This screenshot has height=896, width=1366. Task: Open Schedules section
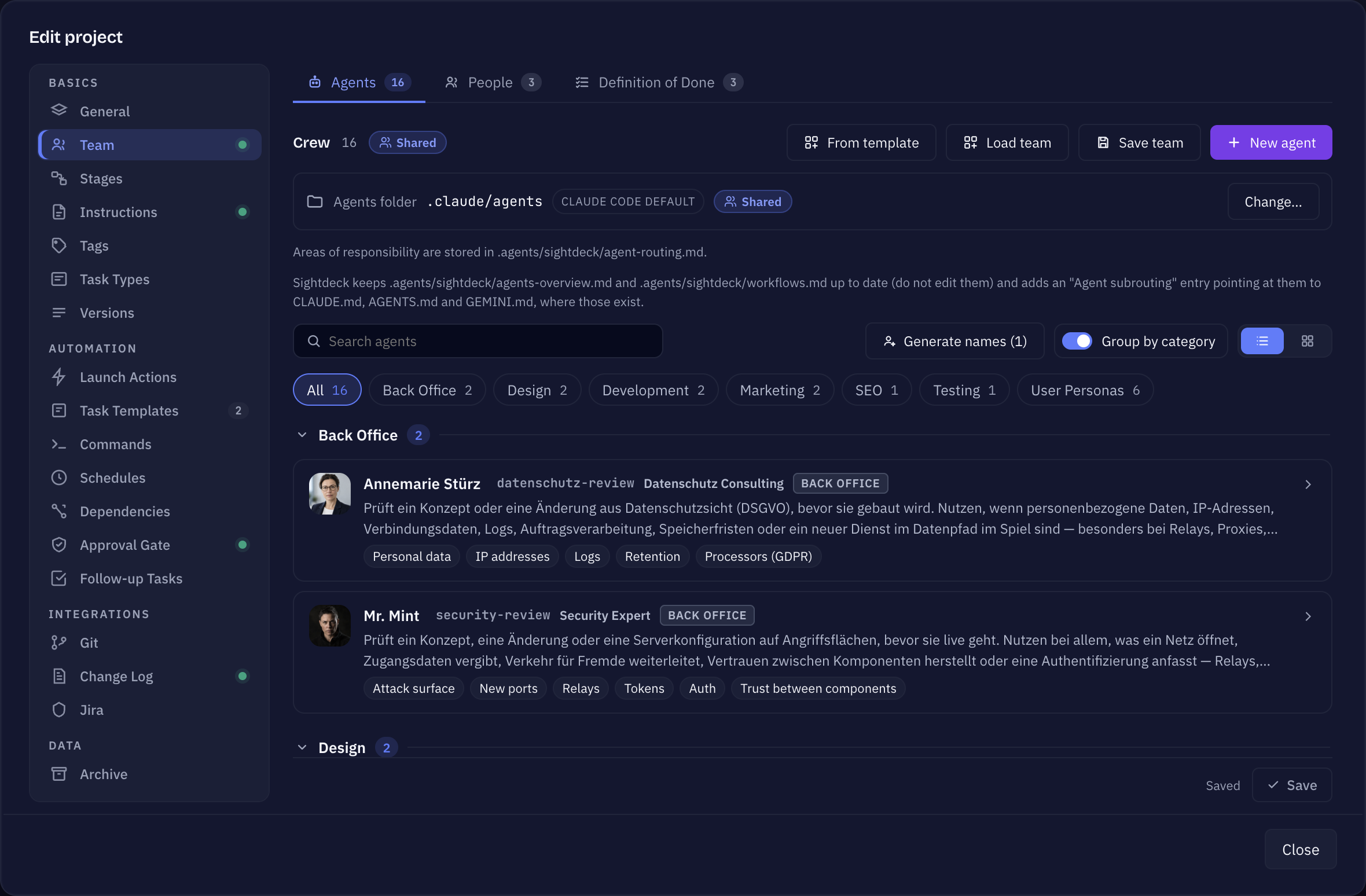[149, 478]
